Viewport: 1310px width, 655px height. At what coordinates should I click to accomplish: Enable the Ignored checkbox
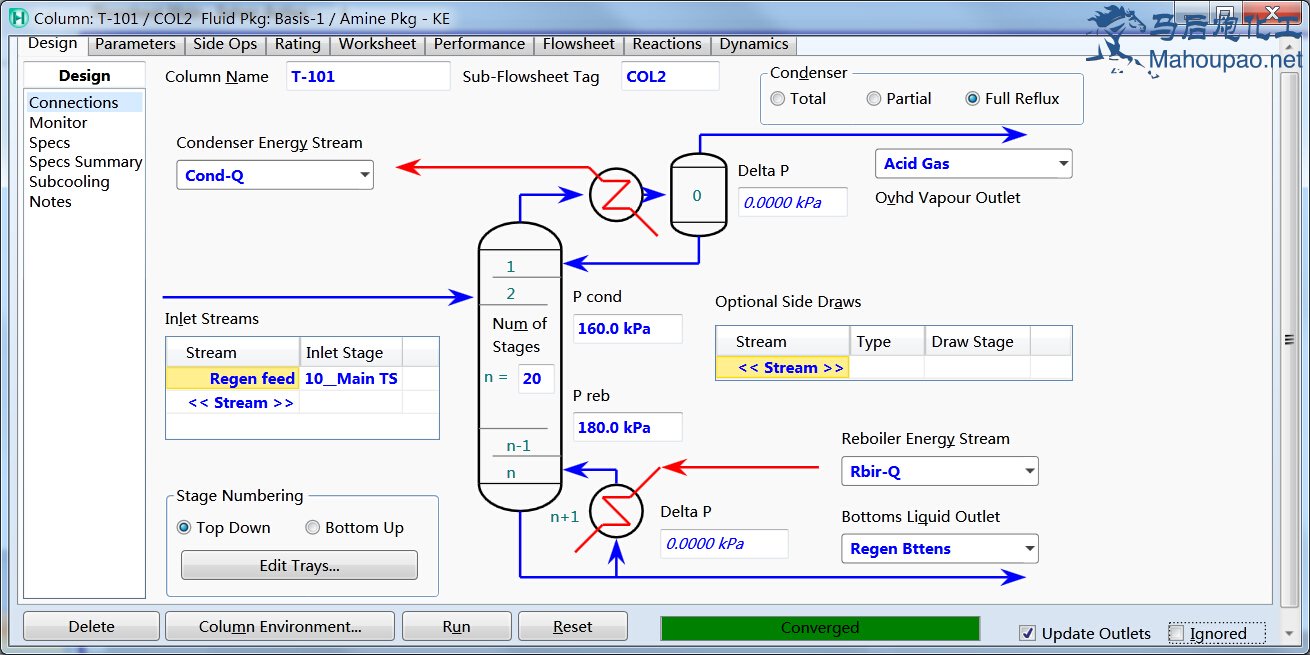pos(1177,633)
